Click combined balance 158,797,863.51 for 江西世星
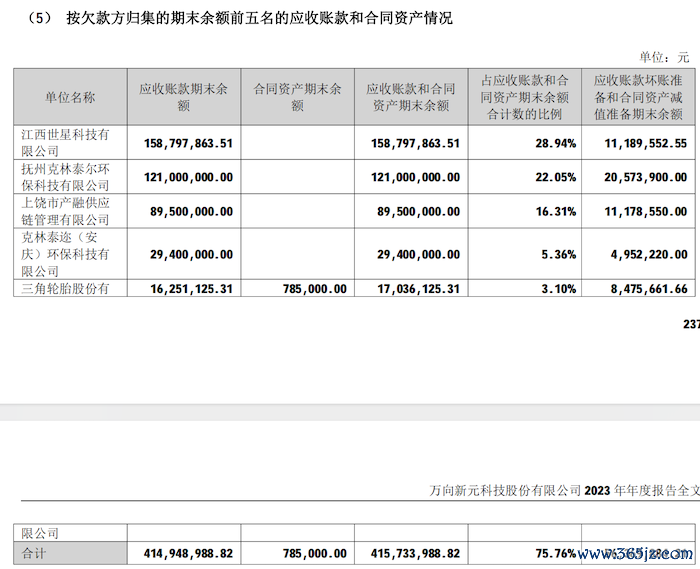The image size is (700, 569). click(415, 143)
